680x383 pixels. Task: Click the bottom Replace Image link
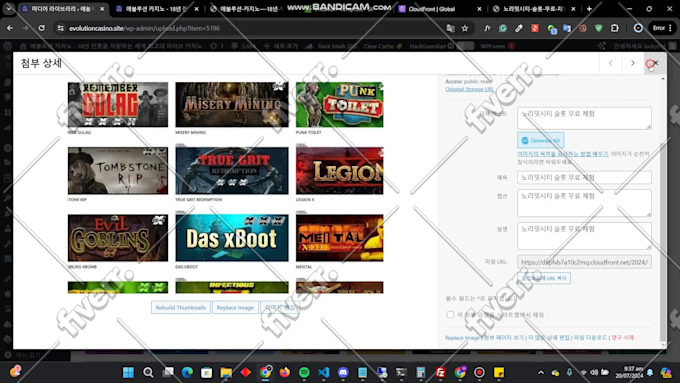462,337
